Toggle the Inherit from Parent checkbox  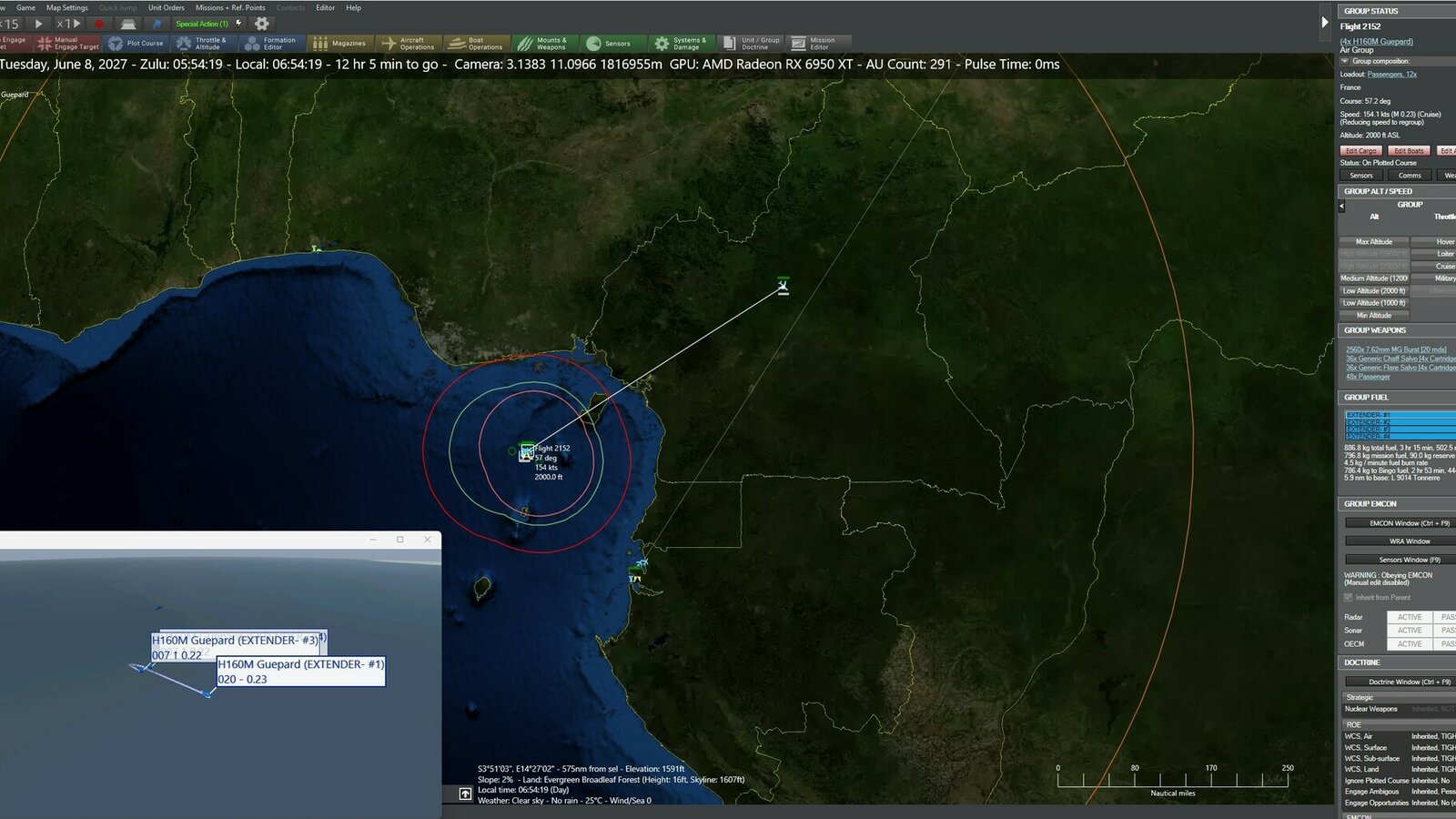pyautogui.click(x=1349, y=598)
